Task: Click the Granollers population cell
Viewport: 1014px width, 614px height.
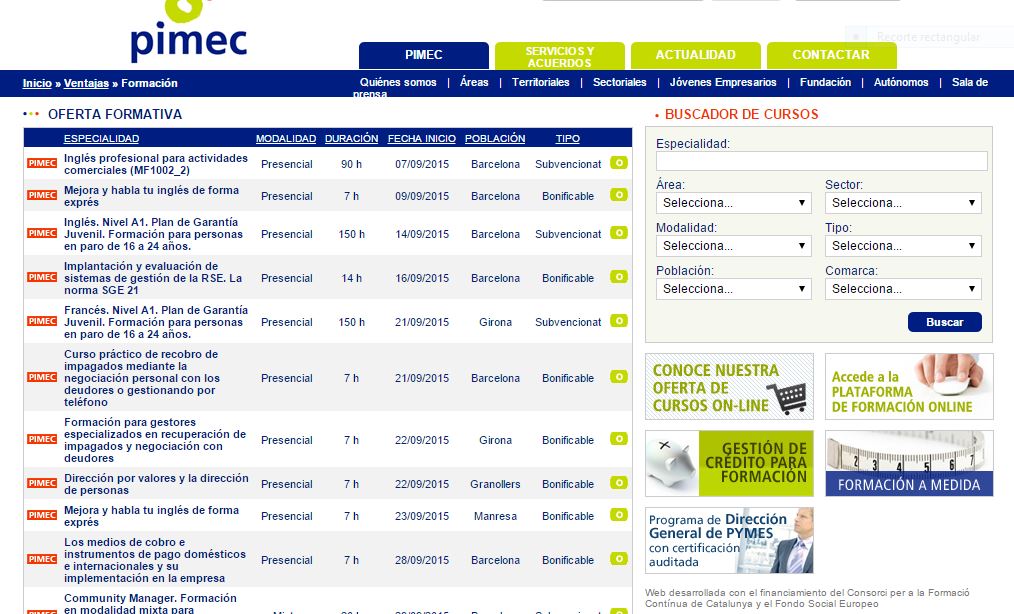Action: point(495,484)
